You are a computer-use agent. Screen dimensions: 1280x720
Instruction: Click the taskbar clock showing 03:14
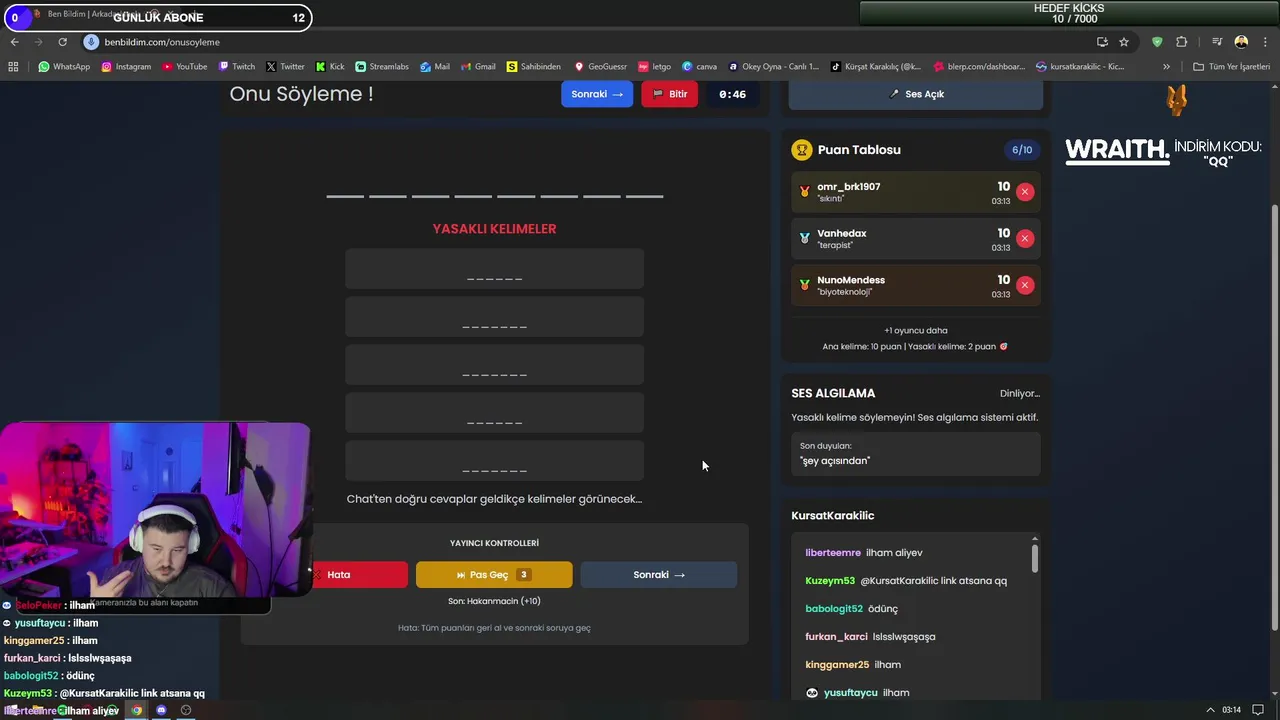pyautogui.click(x=1232, y=710)
